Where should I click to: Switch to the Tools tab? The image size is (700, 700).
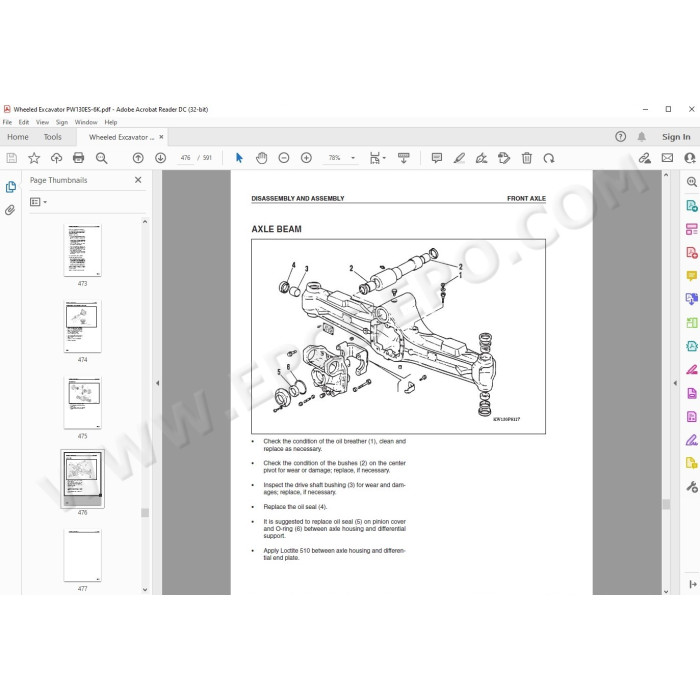click(x=53, y=137)
